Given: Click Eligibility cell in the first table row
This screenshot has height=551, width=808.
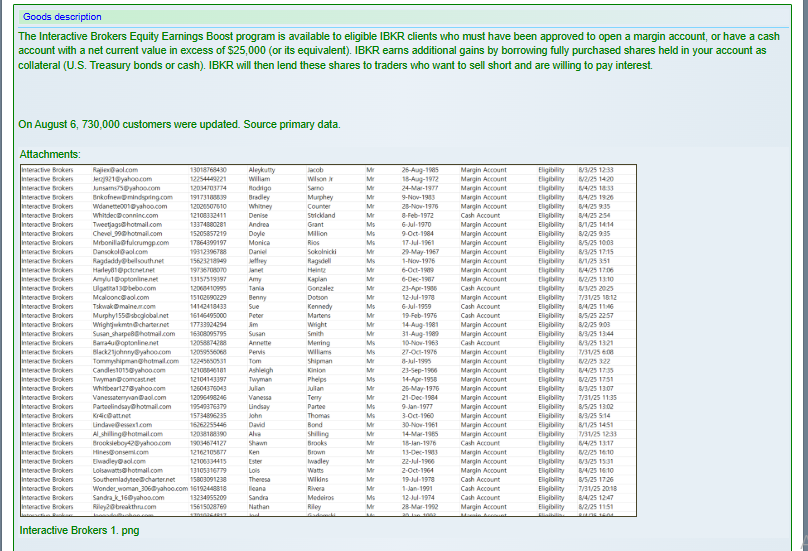Looking at the screenshot, I should 551,170.
